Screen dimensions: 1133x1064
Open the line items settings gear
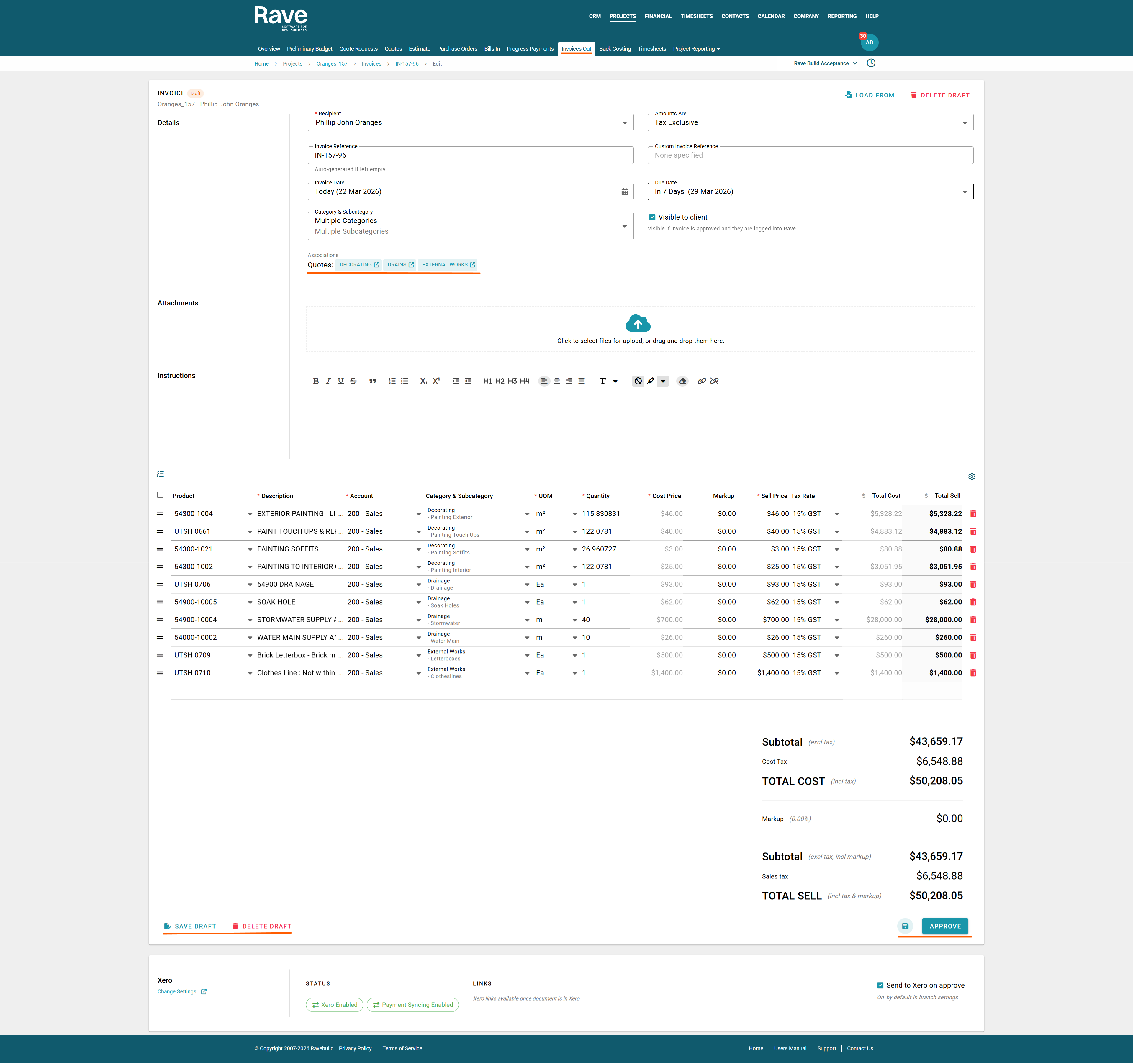(x=972, y=477)
